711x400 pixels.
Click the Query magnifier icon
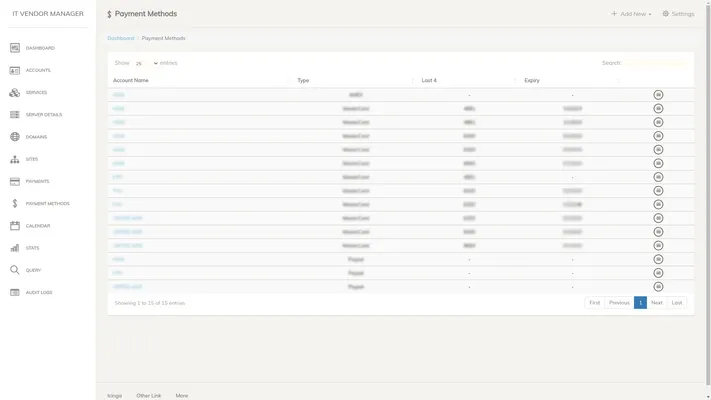click(15, 270)
